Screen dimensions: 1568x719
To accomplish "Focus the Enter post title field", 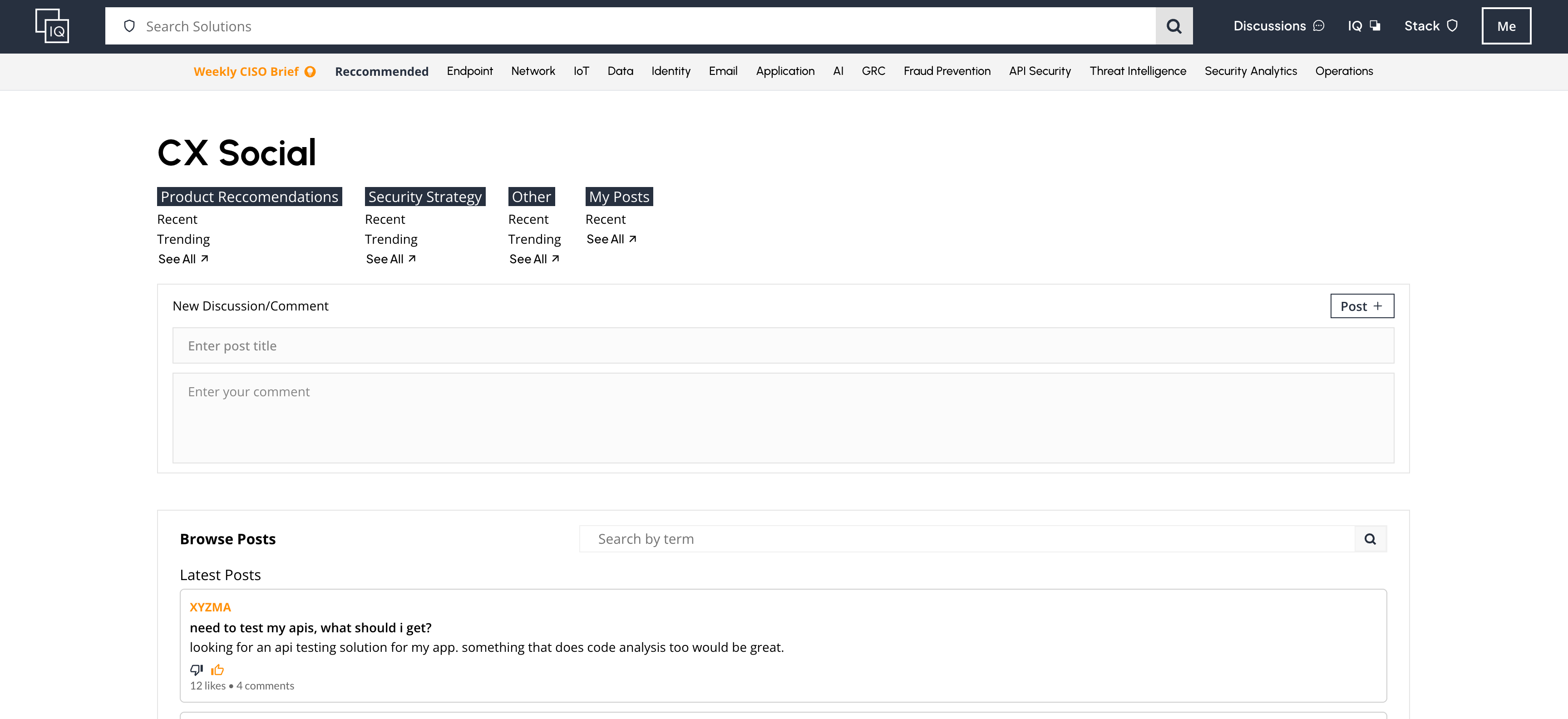I will pyautogui.click(x=783, y=346).
